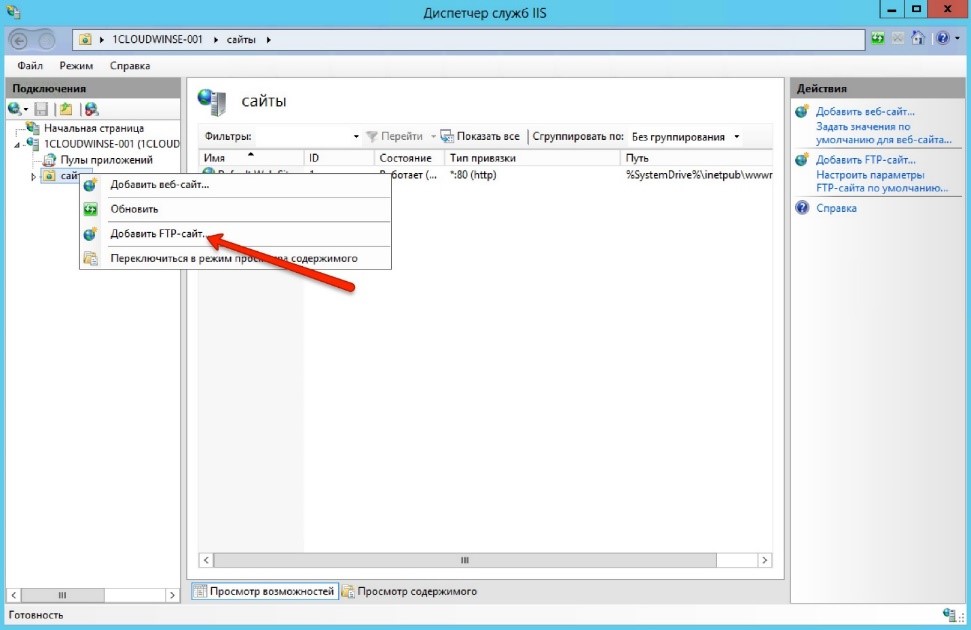Click the Пулы приложений icon in tree
This screenshot has width=971, height=630.
tap(50, 160)
